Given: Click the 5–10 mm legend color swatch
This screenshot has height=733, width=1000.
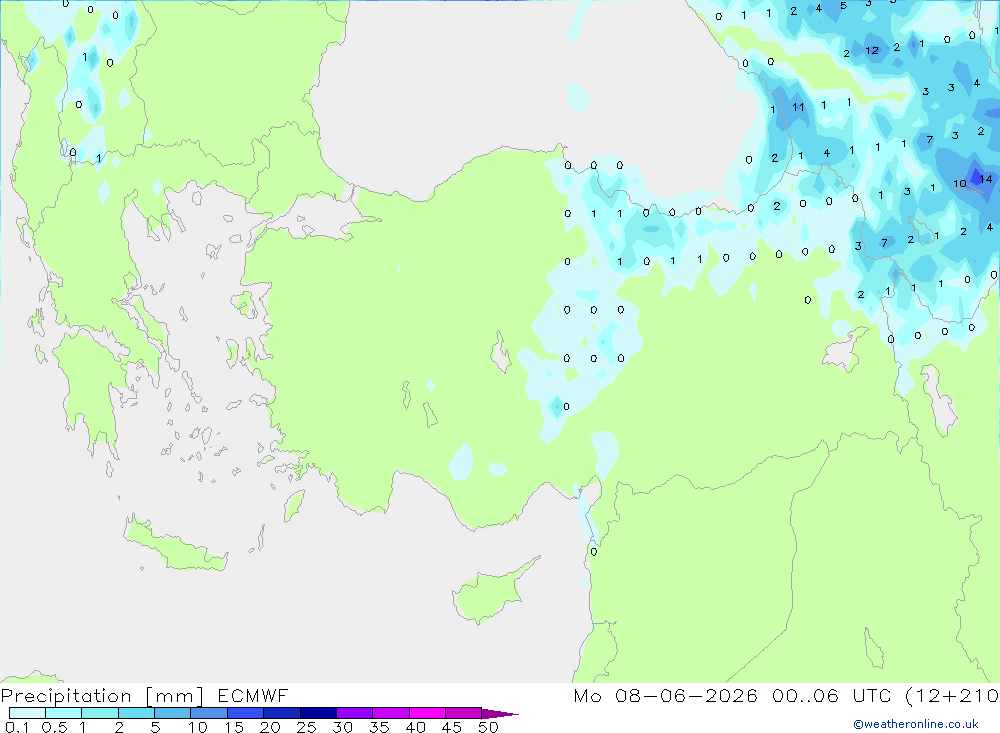Looking at the screenshot, I should tap(172, 713).
